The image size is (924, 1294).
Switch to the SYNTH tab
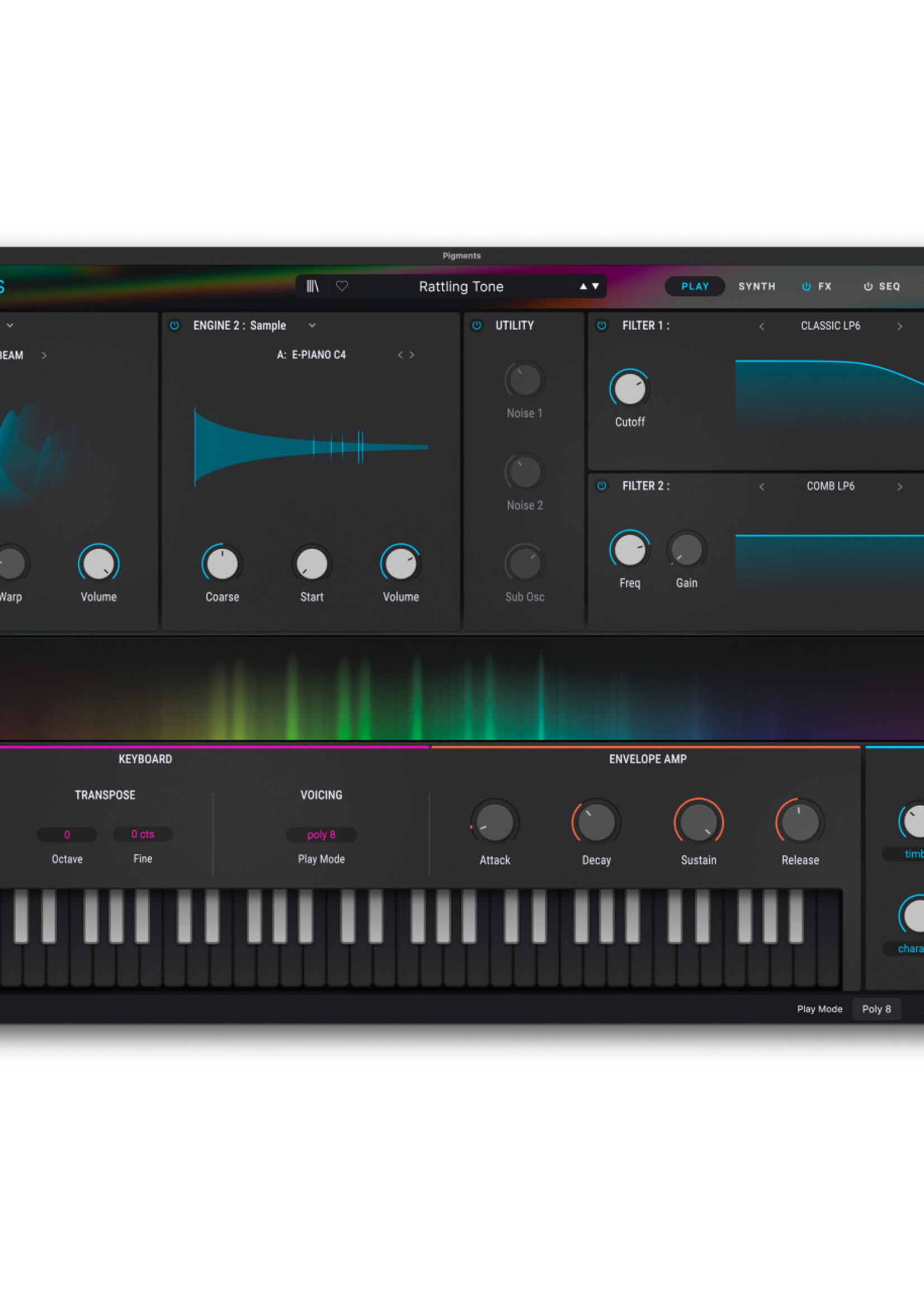point(757,286)
